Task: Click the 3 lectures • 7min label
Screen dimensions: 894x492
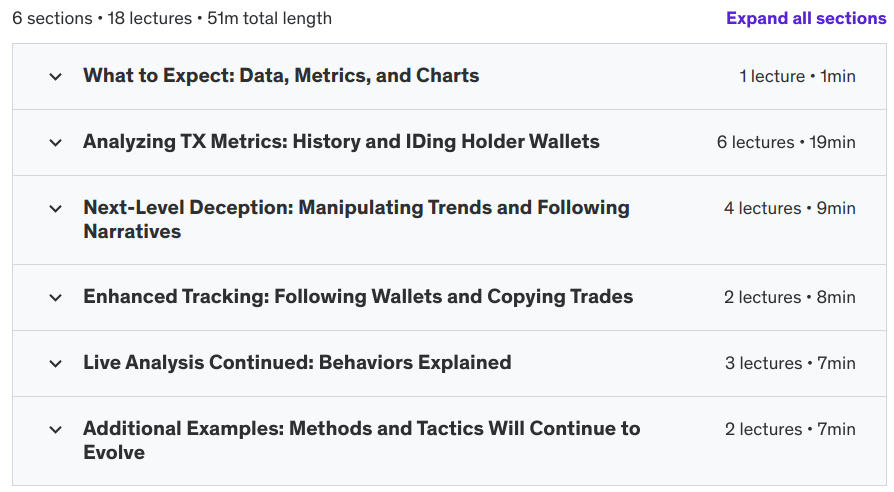Action: pyautogui.click(x=789, y=363)
